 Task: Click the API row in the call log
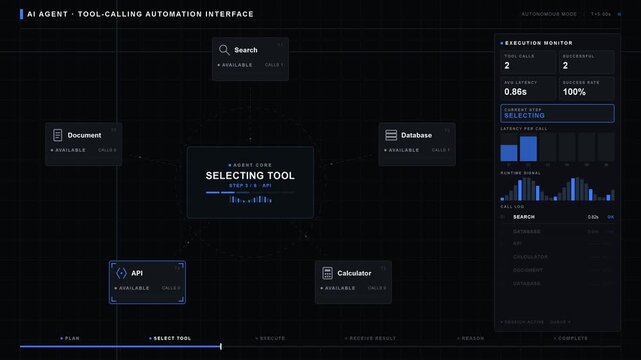pos(557,244)
